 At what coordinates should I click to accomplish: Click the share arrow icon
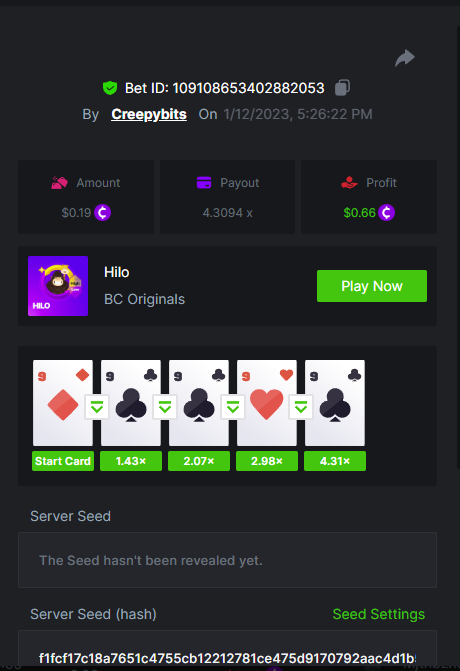point(405,58)
